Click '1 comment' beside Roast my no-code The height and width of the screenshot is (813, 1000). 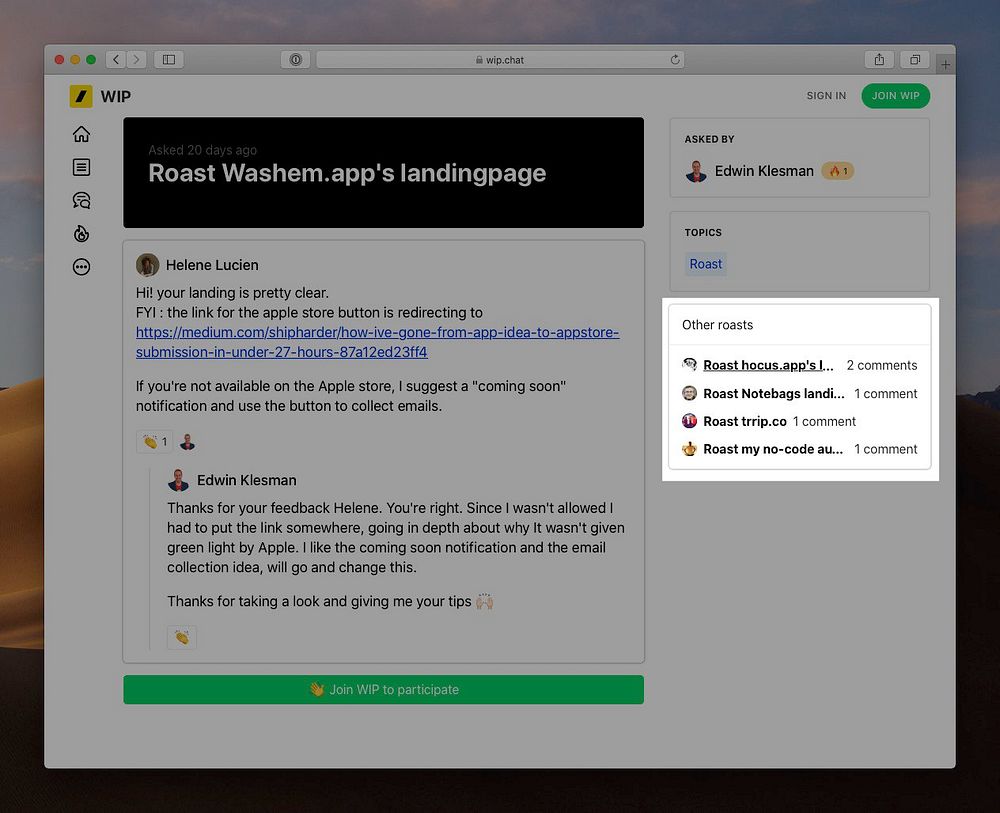click(886, 449)
